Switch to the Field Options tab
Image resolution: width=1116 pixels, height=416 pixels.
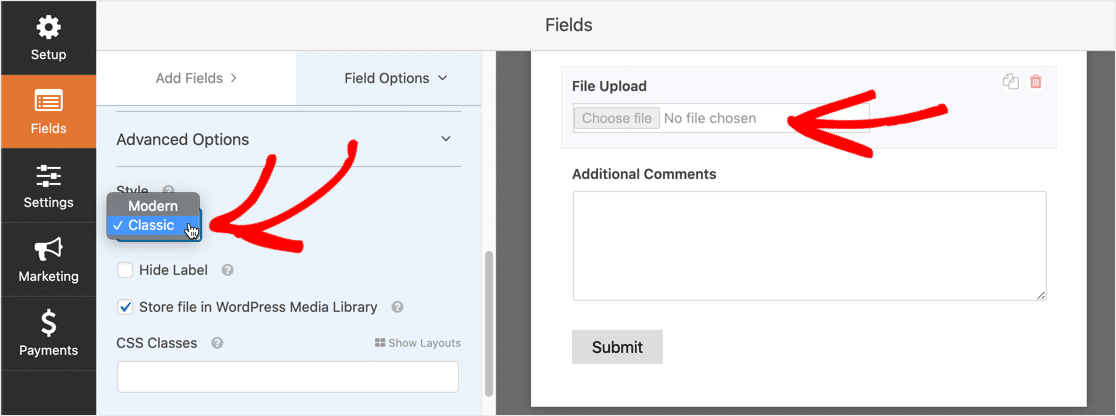click(395, 78)
